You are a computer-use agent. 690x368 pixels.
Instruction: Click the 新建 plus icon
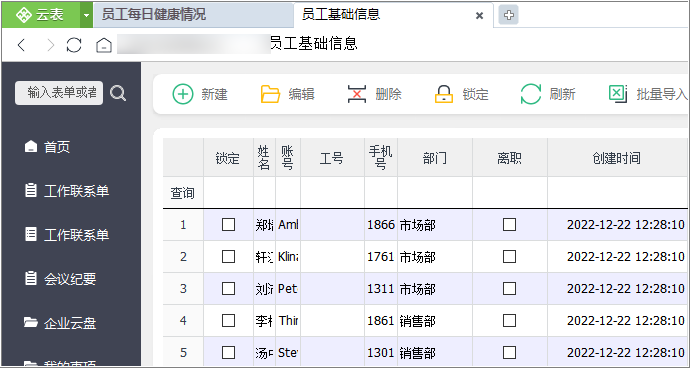(x=183, y=94)
